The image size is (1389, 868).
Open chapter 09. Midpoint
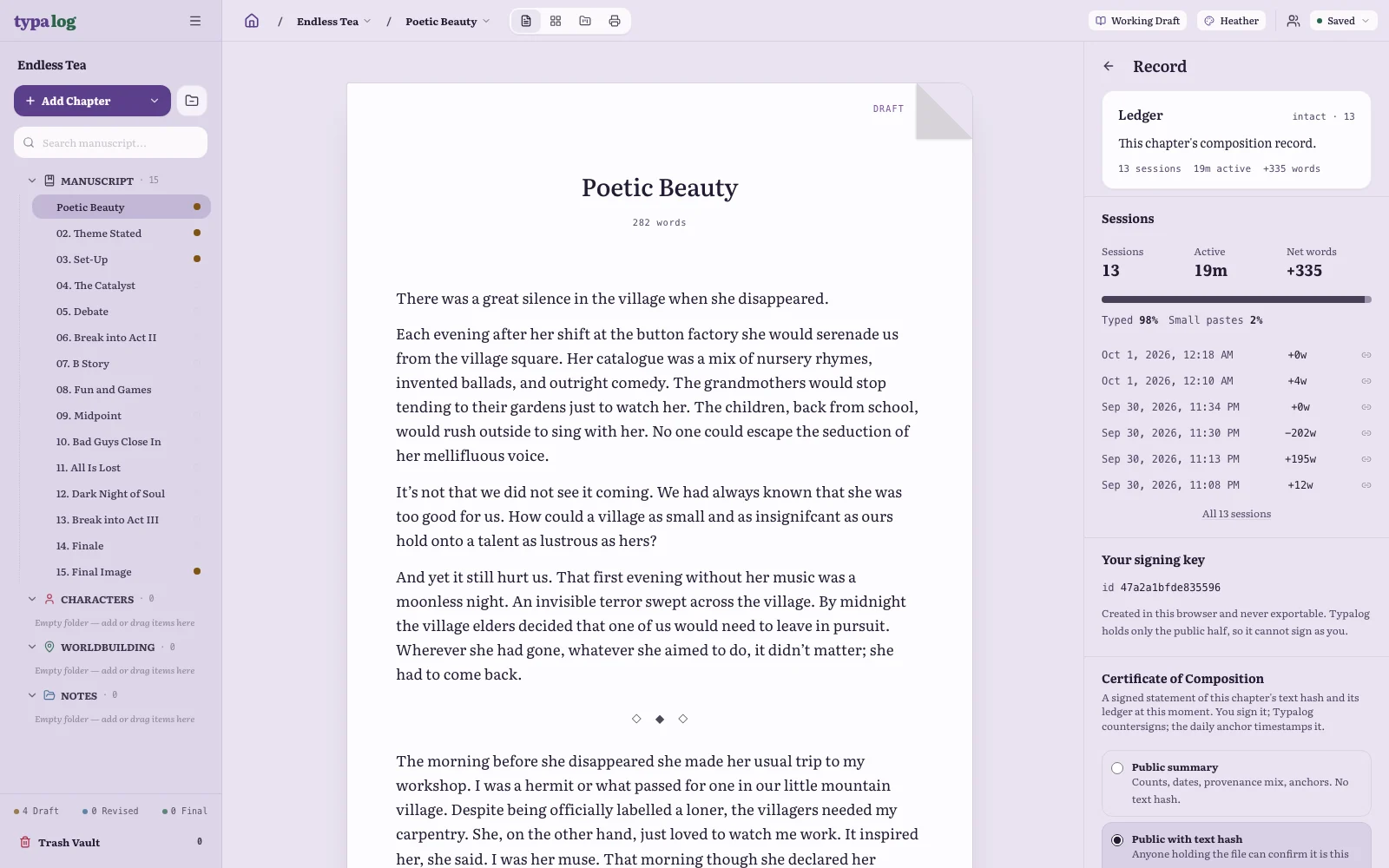pyautogui.click(x=122, y=416)
